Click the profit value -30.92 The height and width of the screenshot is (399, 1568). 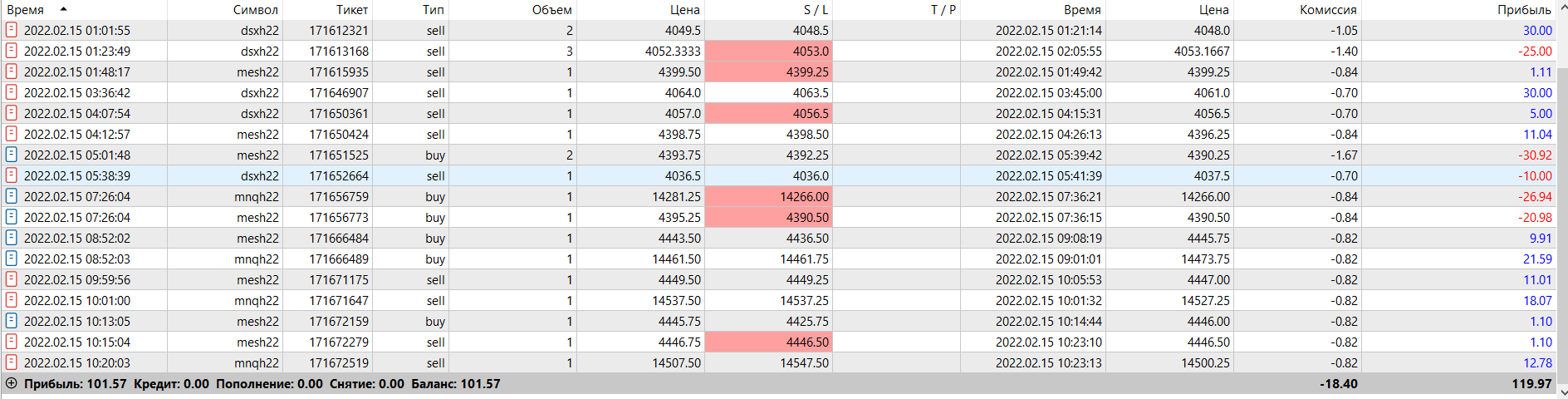pos(1536,155)
